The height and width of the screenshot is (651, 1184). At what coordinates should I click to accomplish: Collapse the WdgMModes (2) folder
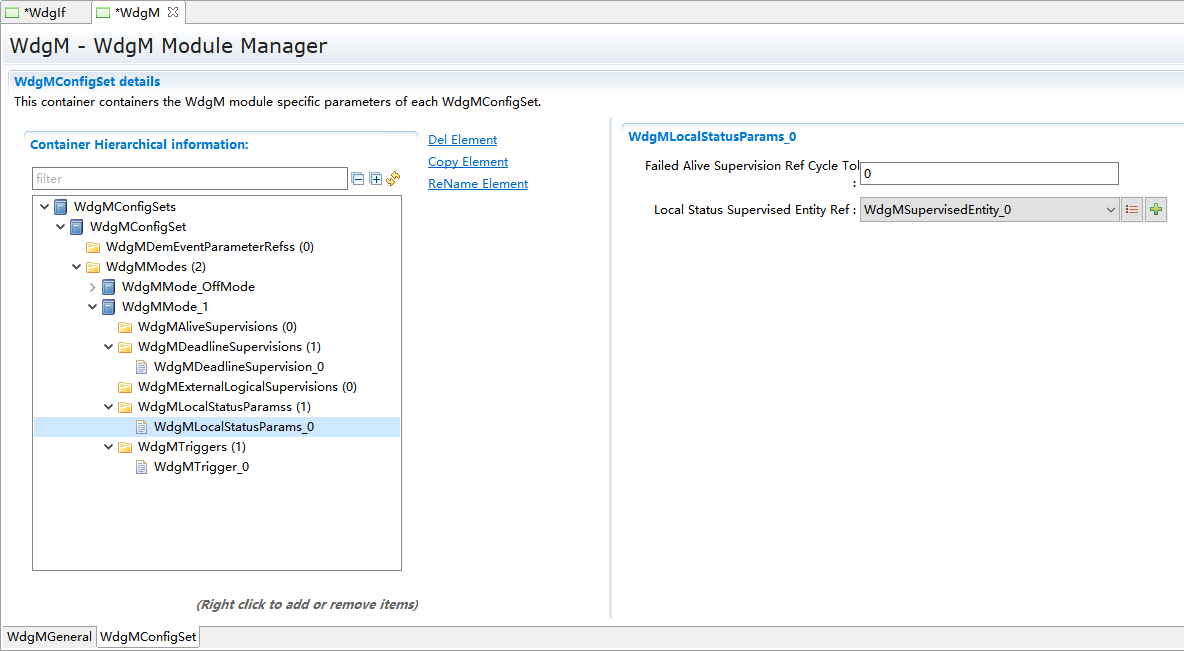coord(76,267)
